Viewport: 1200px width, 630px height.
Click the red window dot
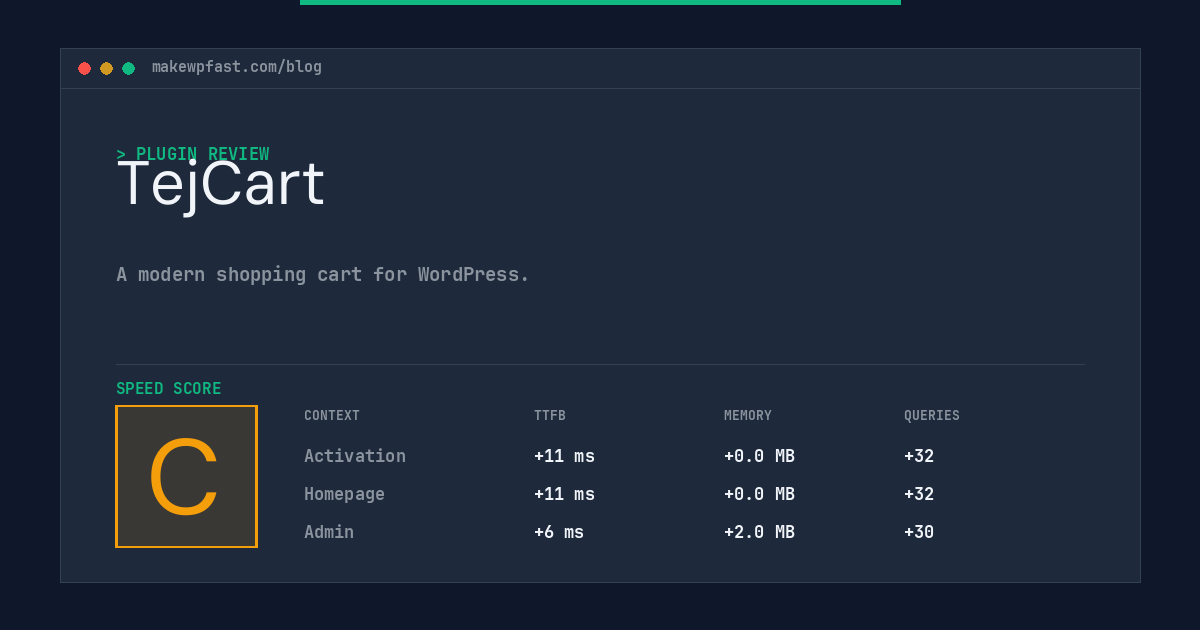tap(84, 68)
